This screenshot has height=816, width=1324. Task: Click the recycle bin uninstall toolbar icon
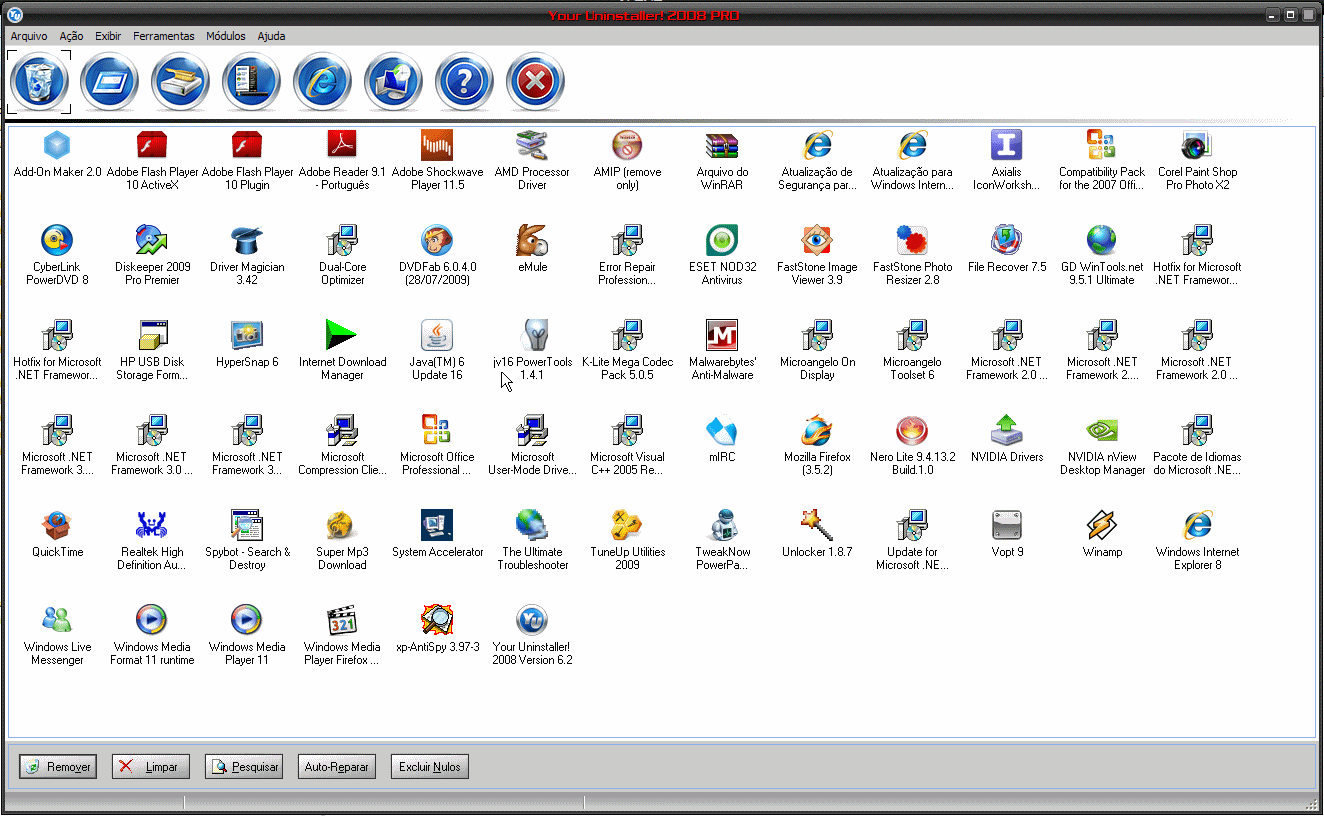[x=39, y=82]
